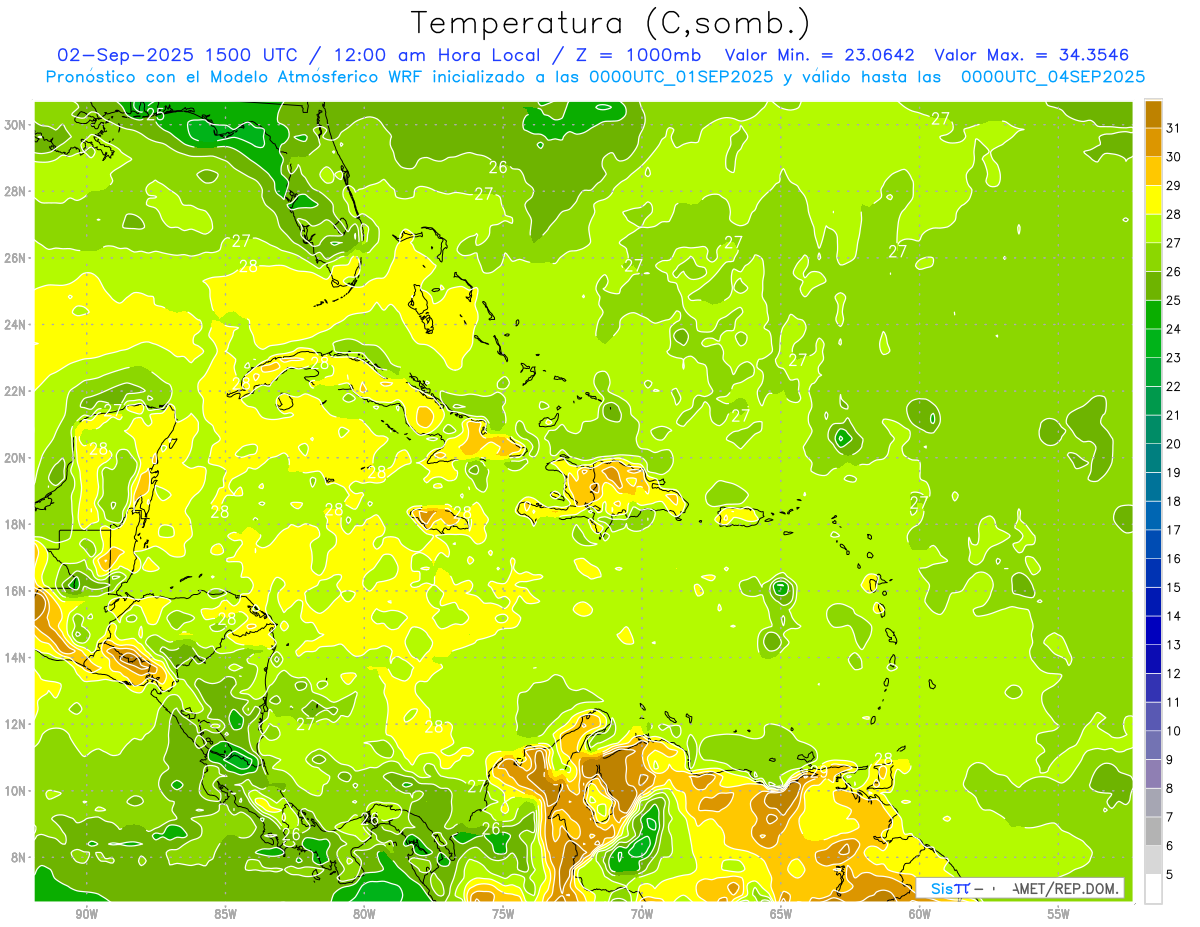Pick the legend swatch between 29 and 30

(1153, 171)
